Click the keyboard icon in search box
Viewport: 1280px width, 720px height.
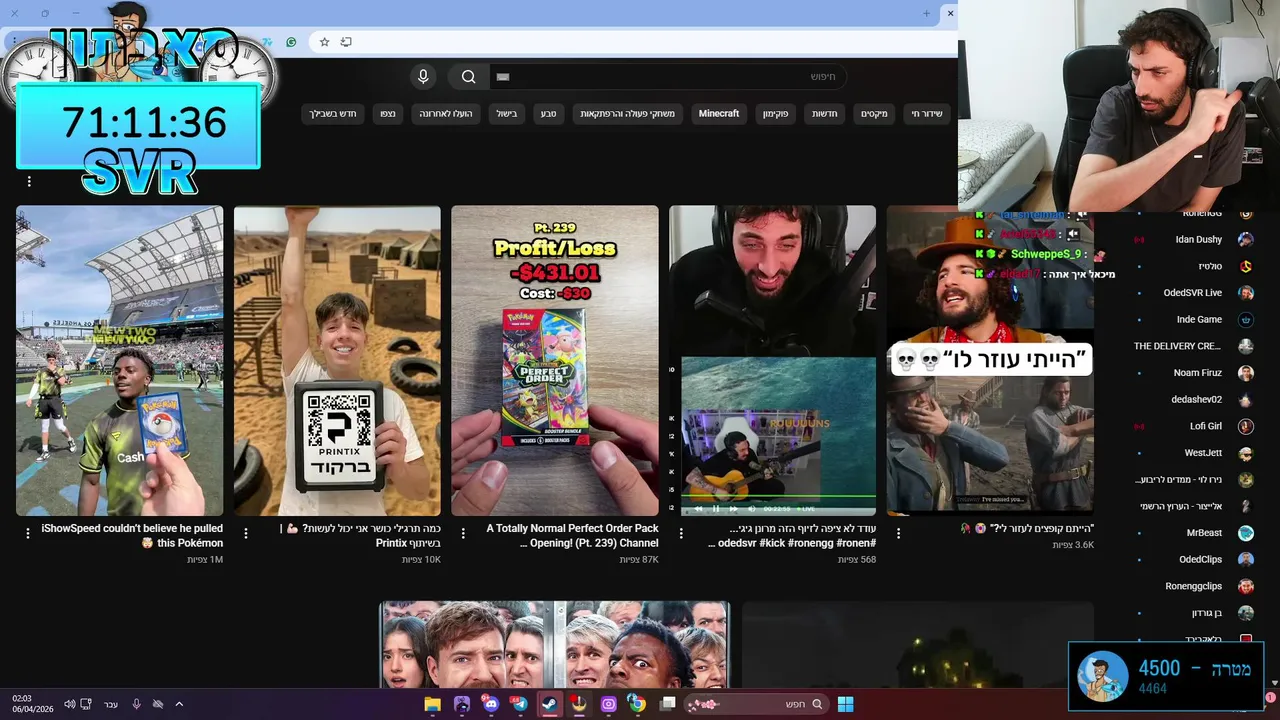tap(503, 77)
